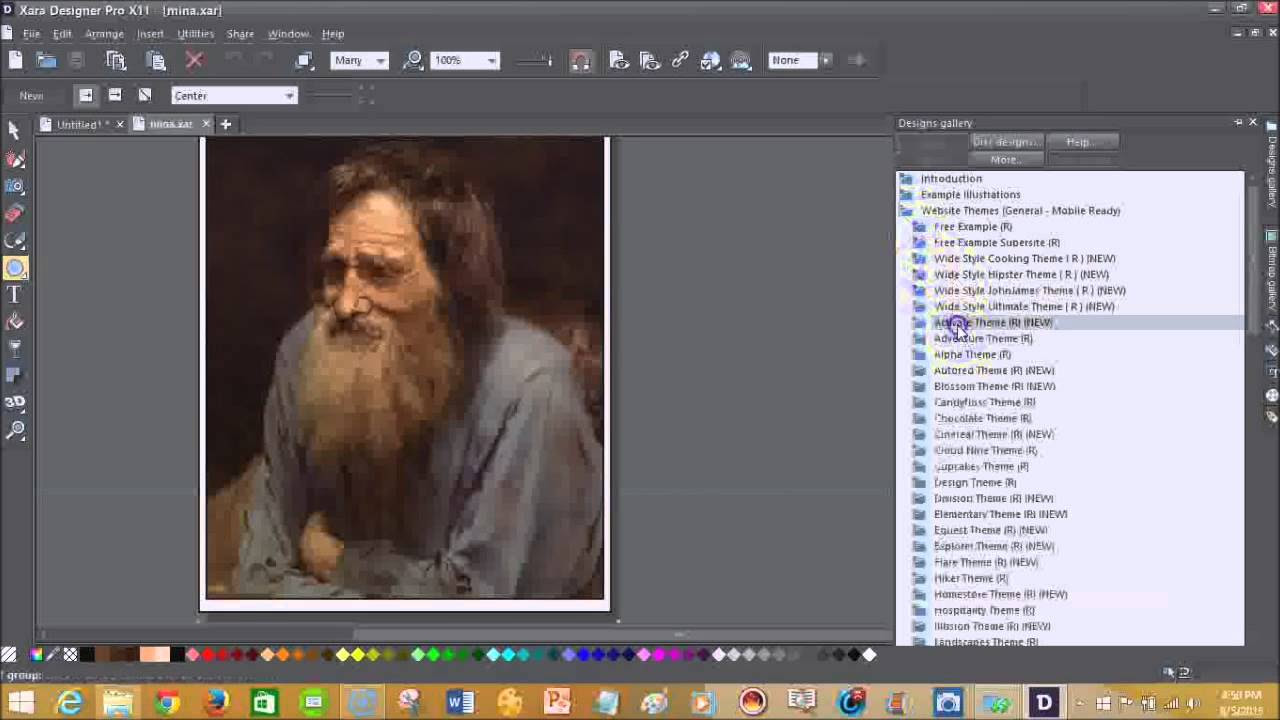Screen dimensions: 1280x720
Task: Select the Selector arrow tool
Action: tap(14, 131)
